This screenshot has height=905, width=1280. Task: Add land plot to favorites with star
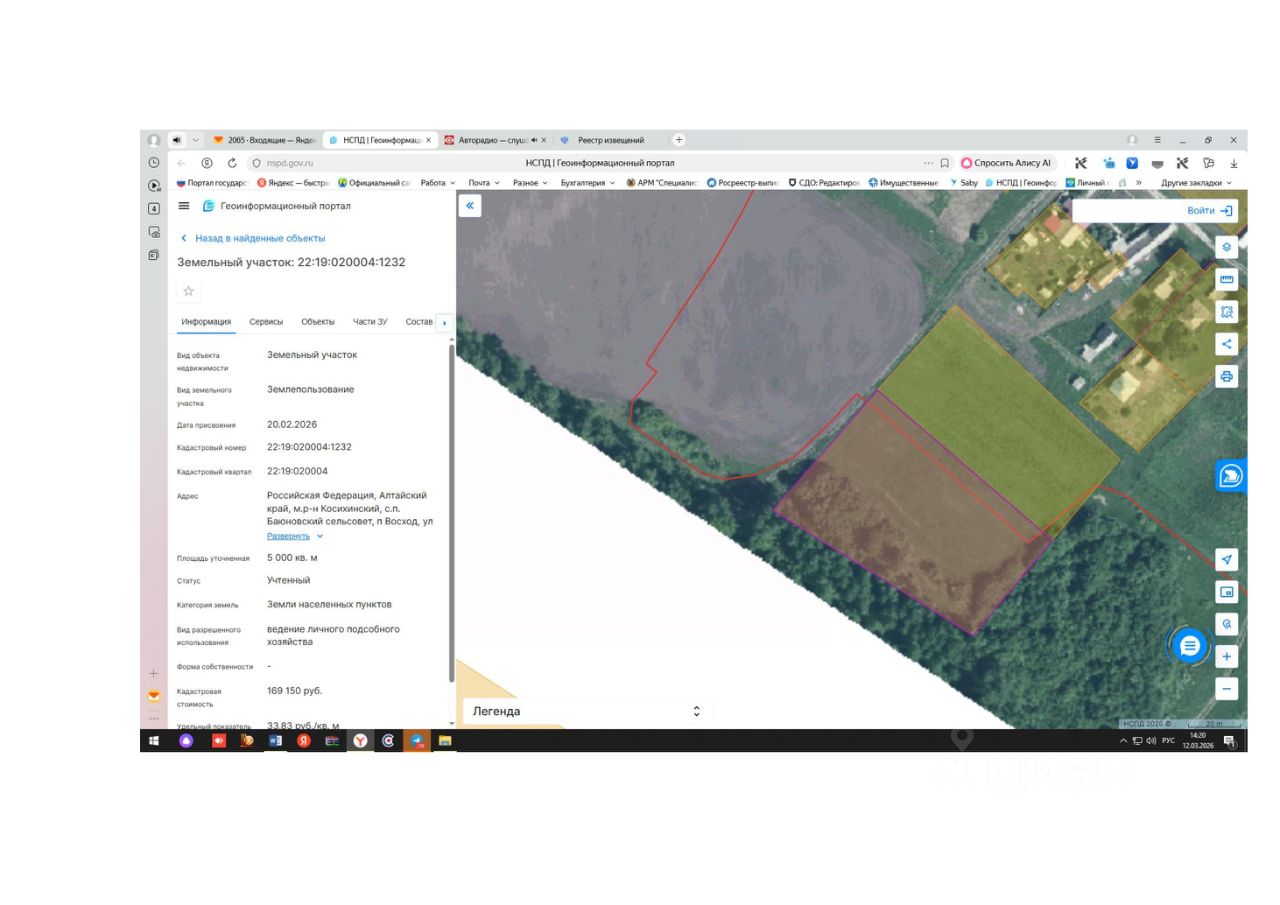click(x=188, y=291)
